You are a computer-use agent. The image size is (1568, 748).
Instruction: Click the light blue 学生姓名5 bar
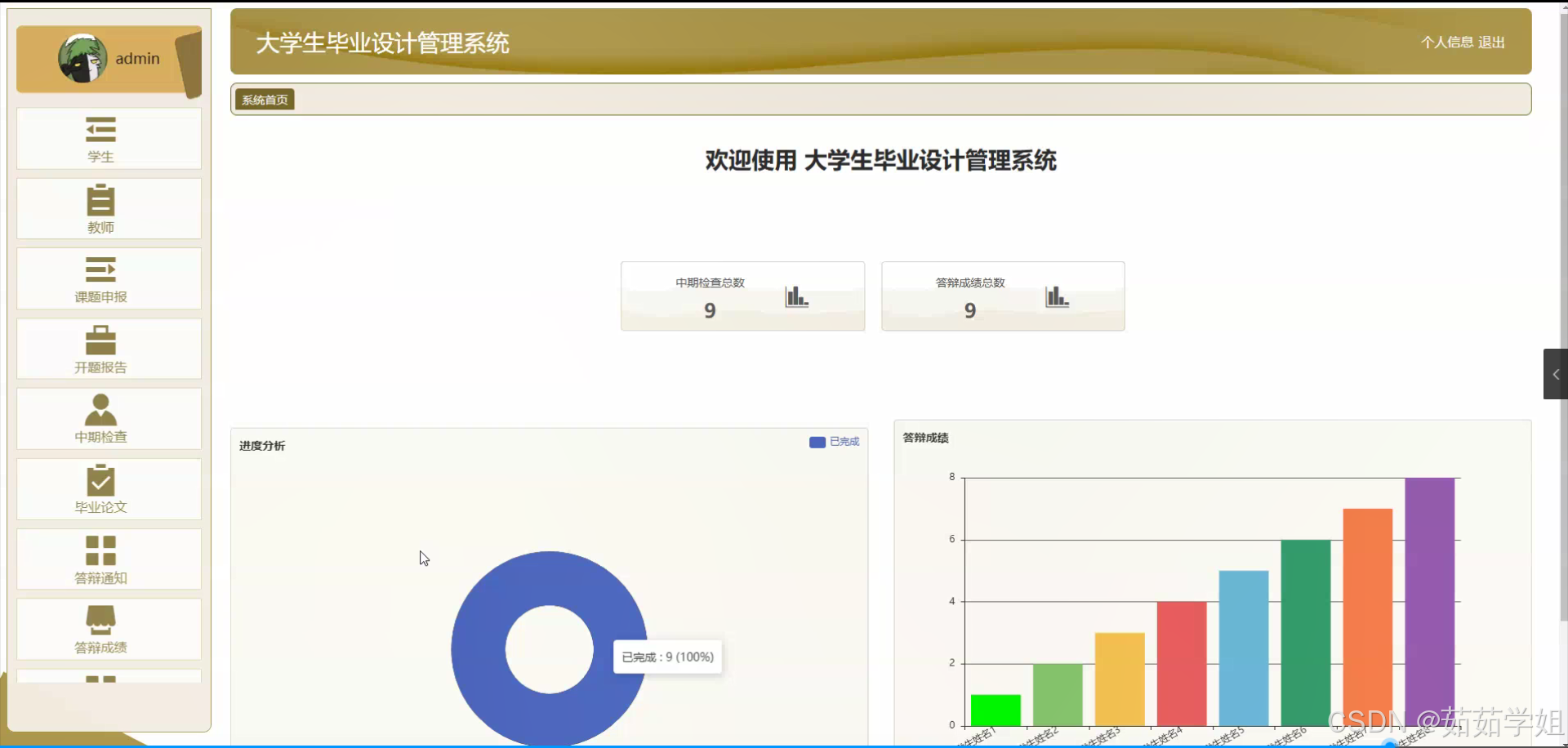tap(1244, 648)
